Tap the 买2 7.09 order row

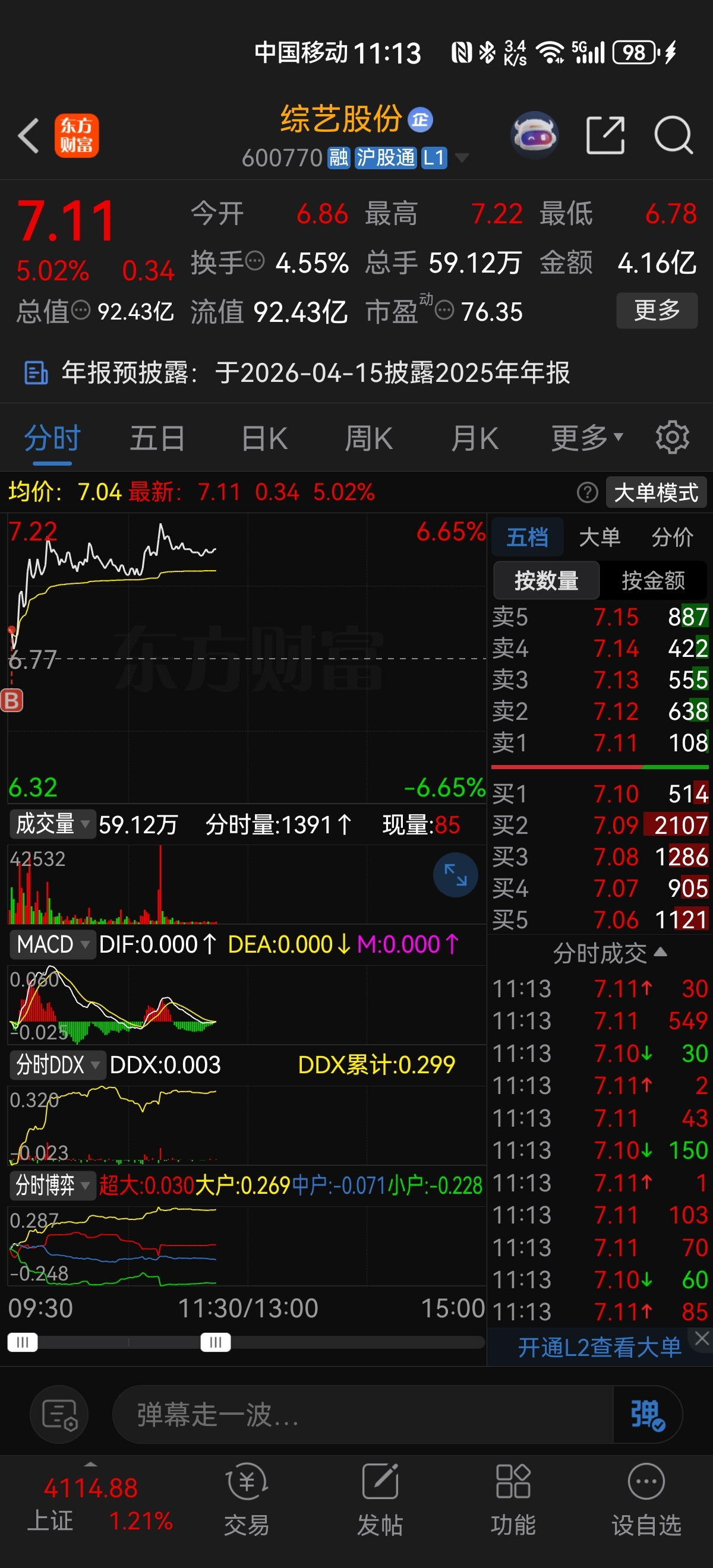point(600,826)
